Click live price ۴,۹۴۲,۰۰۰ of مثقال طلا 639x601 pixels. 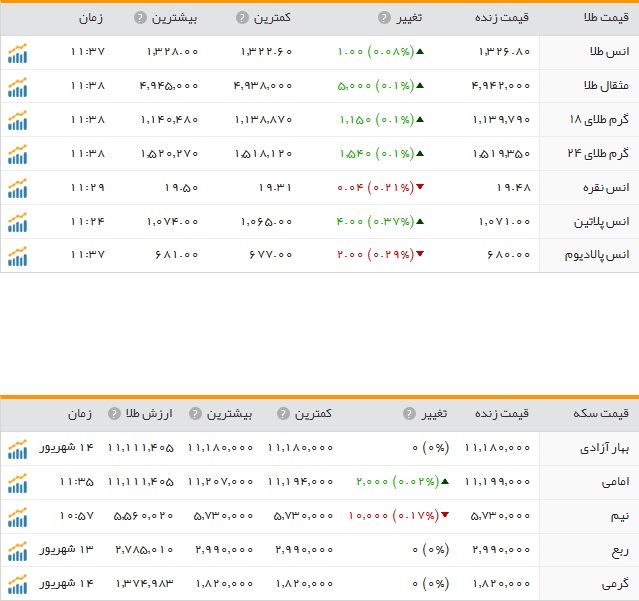[x=501, y=86]
